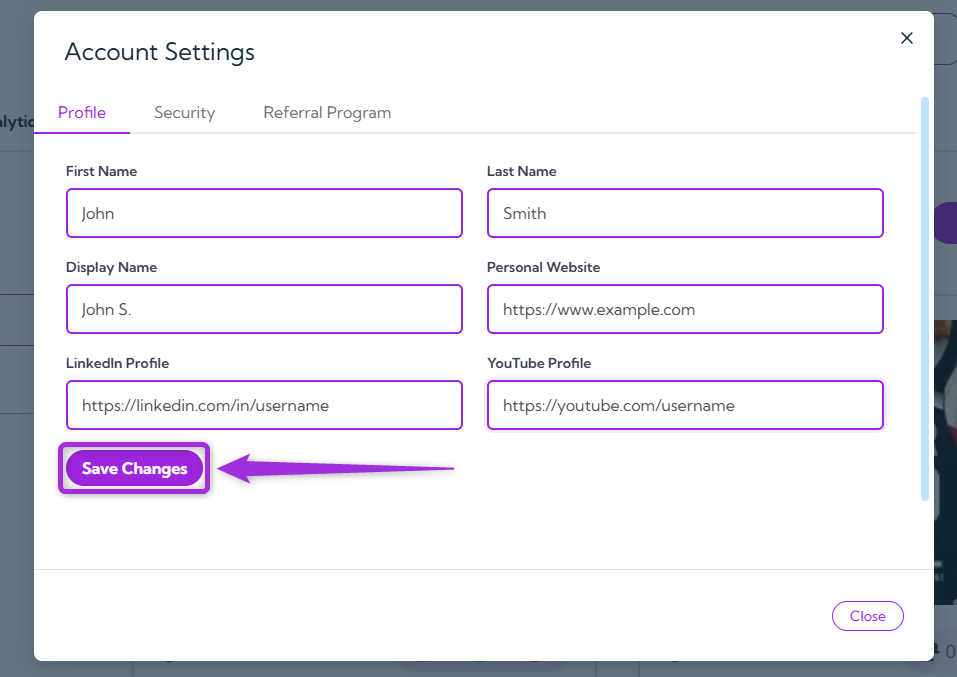Image resolution: width=957 pixels, height=677 pixels.
Task: Dismiss the dialog using the X icon
Action: (906, 38)
